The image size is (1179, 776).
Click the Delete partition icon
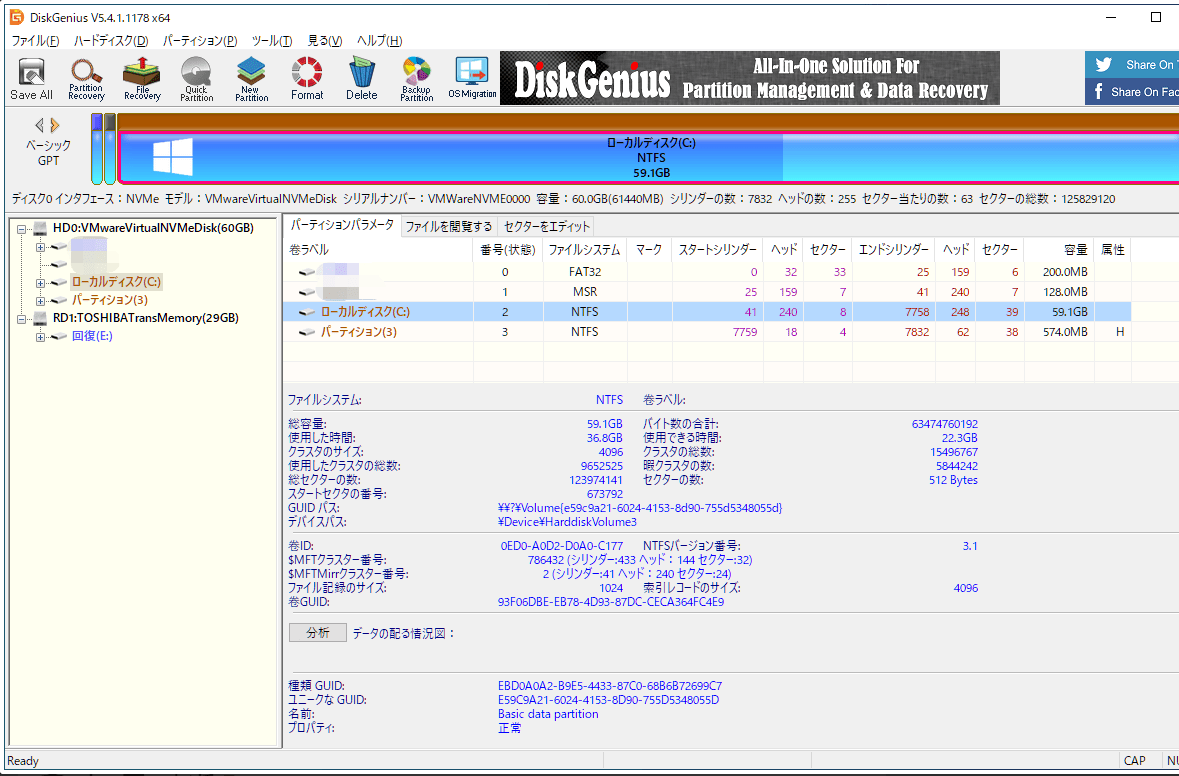(x=361, y=78)
